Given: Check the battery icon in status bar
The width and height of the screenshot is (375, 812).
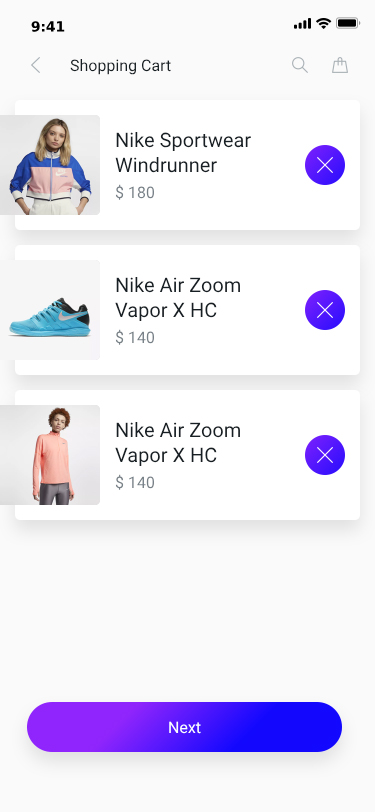Looking at the screenshot, I should coord(348,23).
